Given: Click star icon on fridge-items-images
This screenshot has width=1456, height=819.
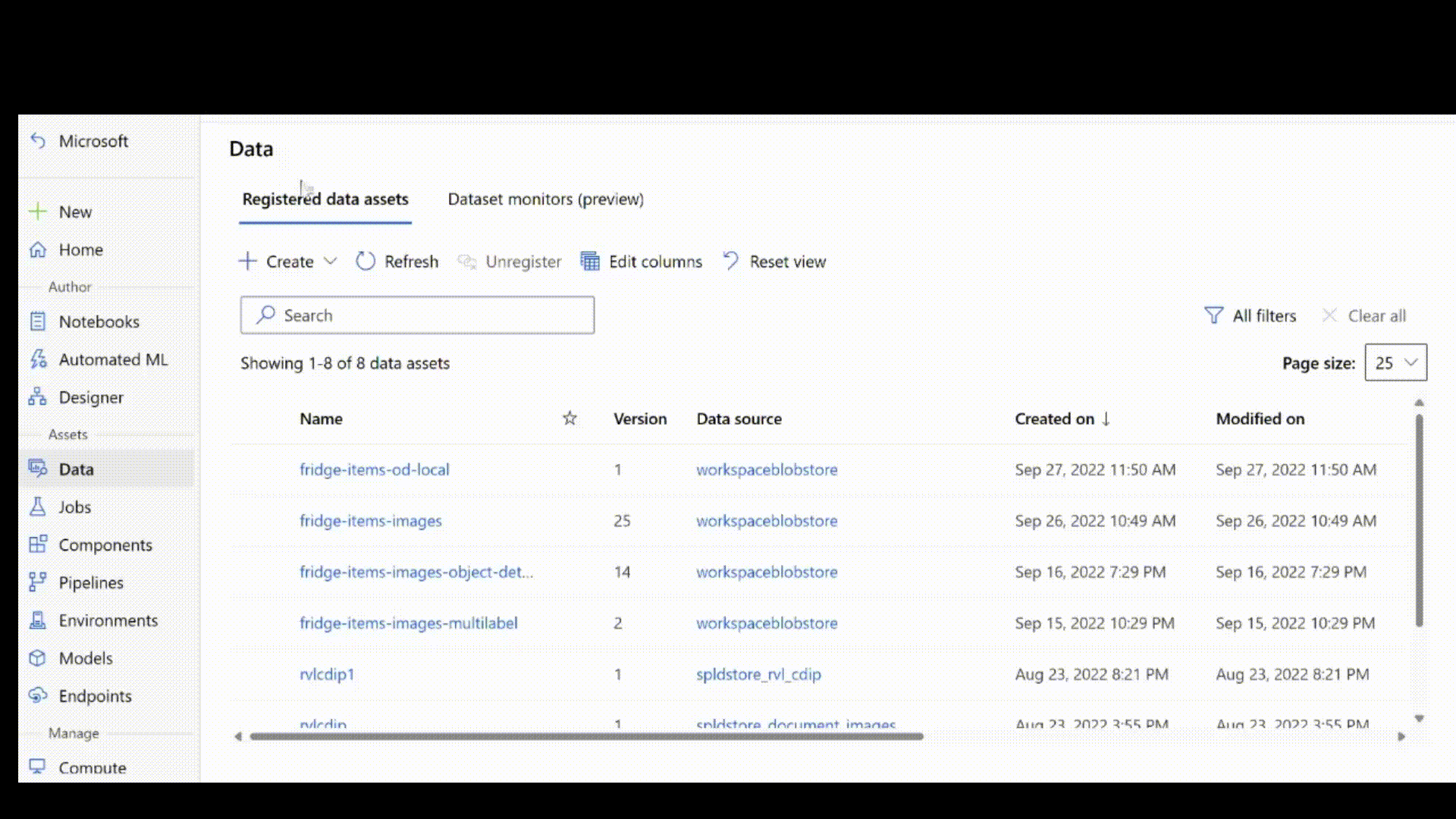Looking at the screenshot, I should 570,520.
